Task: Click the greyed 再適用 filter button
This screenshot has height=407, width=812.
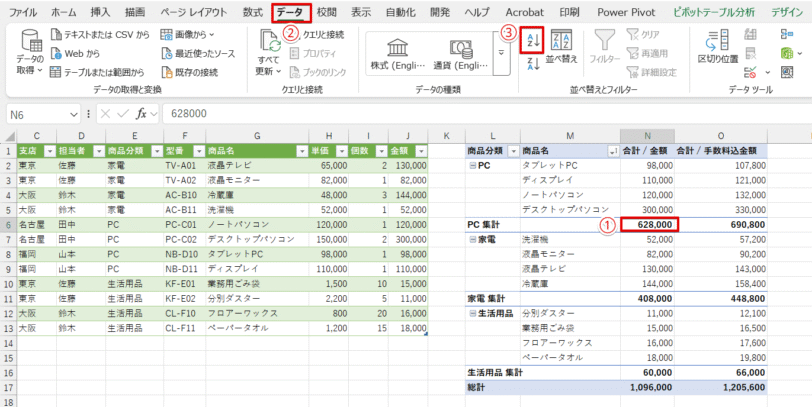Action: [647, 53]
